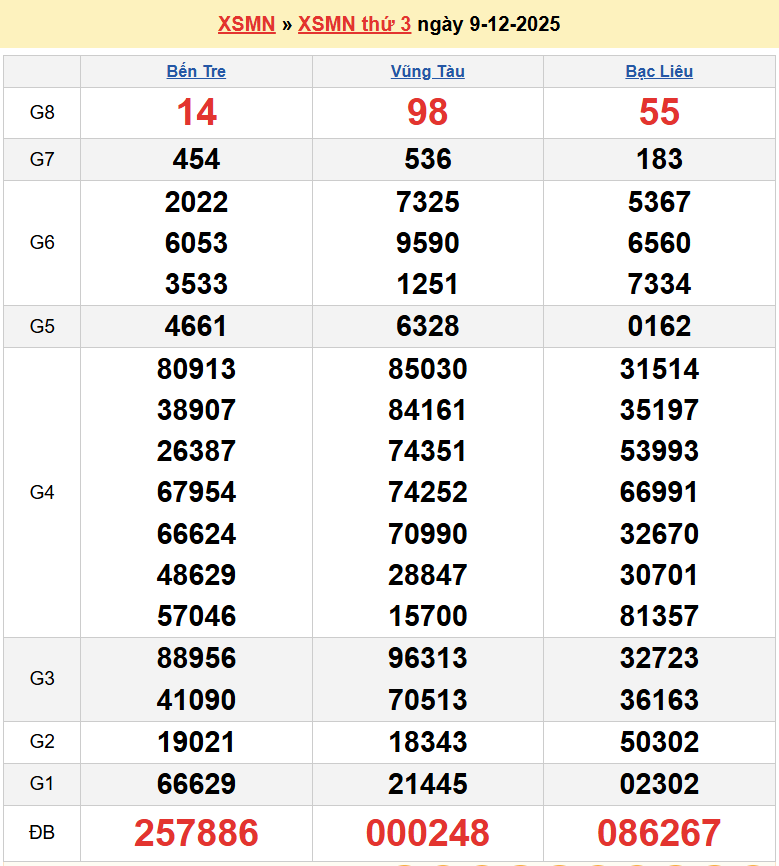This screenshot has width=779, height=866.
Task: Click the date text 'ngày 9-12-2025'
Action: [488, 24]
